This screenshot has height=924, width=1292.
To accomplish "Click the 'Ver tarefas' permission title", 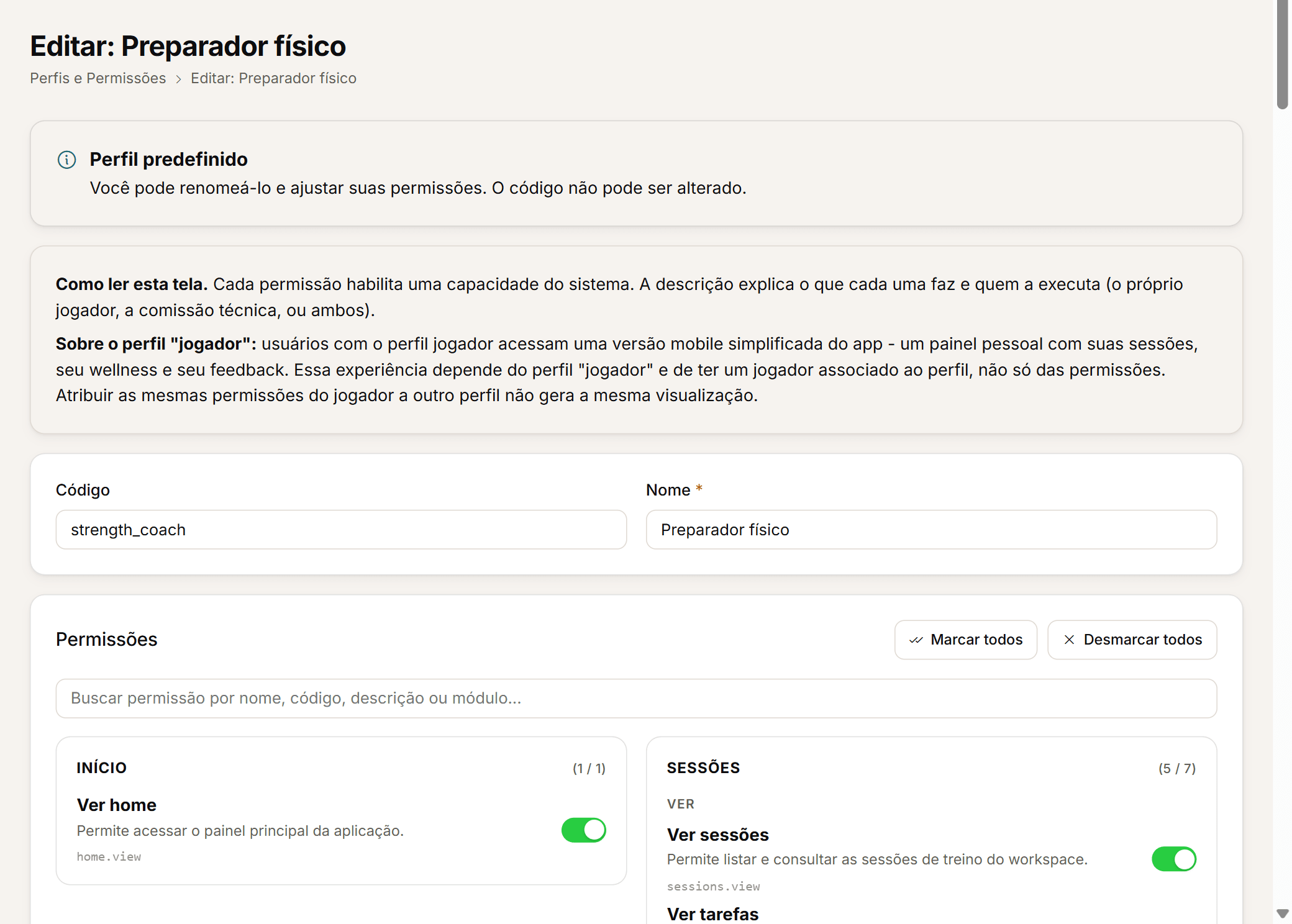I will tap(712, 914).
